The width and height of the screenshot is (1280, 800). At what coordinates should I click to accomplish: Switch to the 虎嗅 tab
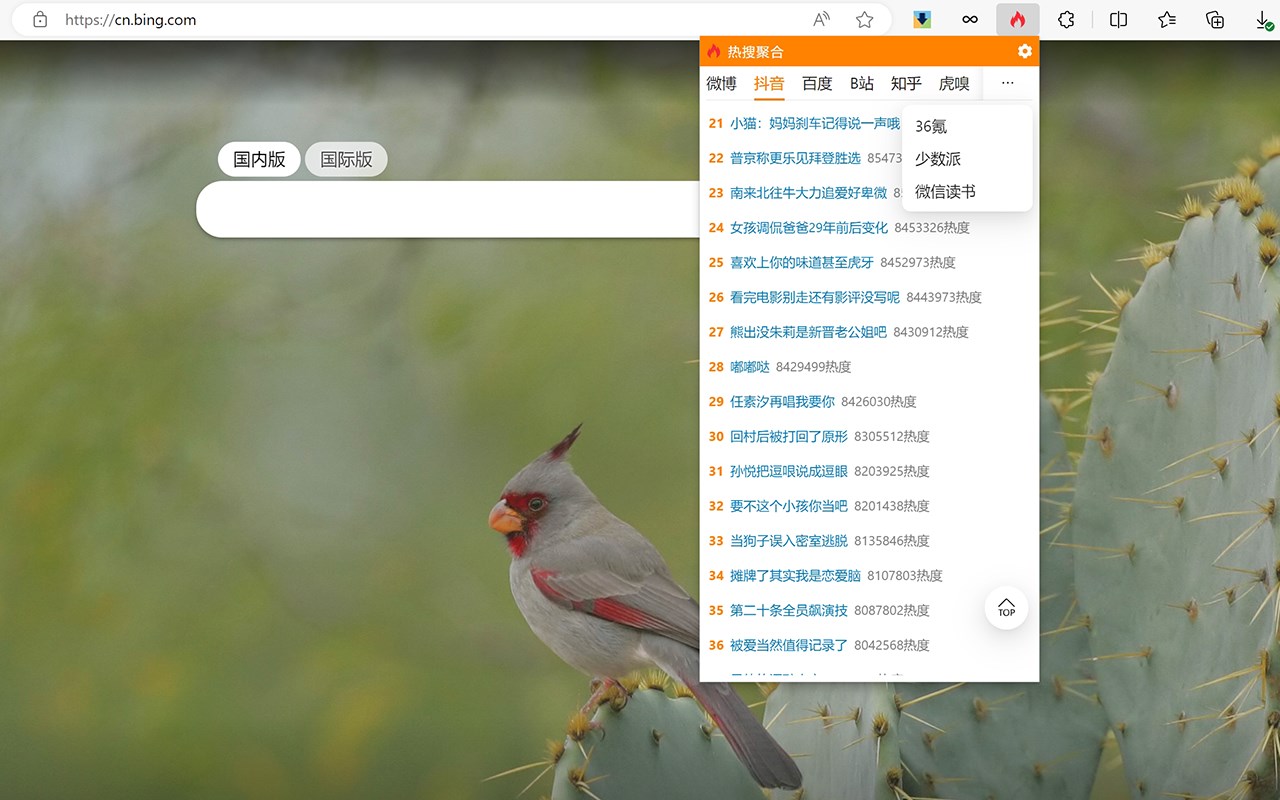coord(954,84)
